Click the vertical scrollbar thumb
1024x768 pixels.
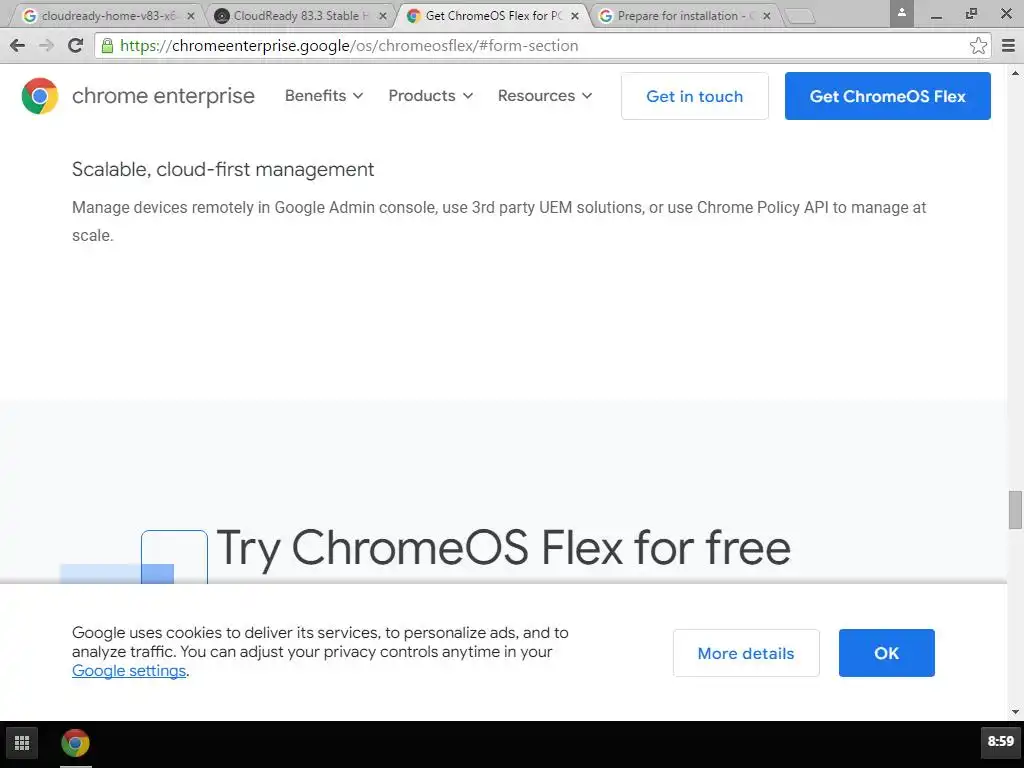click(1015, 509)
